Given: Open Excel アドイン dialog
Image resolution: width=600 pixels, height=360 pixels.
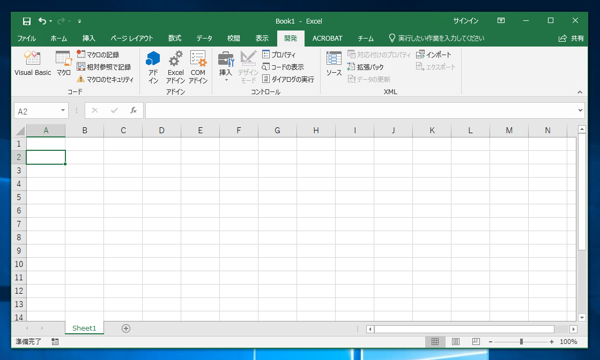Looking at the screenshot, I should pyautogui.click(x=176, y=67).
